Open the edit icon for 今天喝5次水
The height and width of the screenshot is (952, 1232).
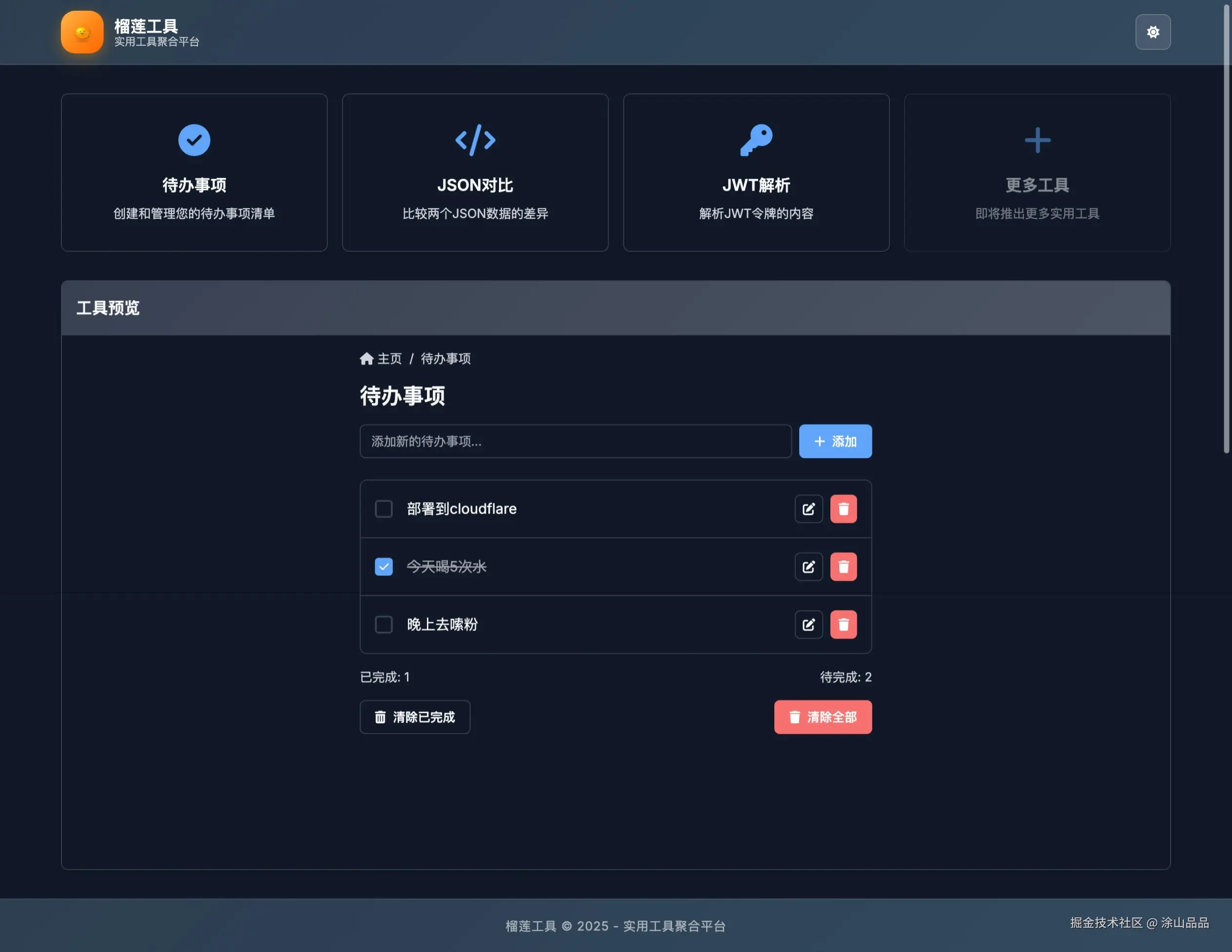(808, 567)
